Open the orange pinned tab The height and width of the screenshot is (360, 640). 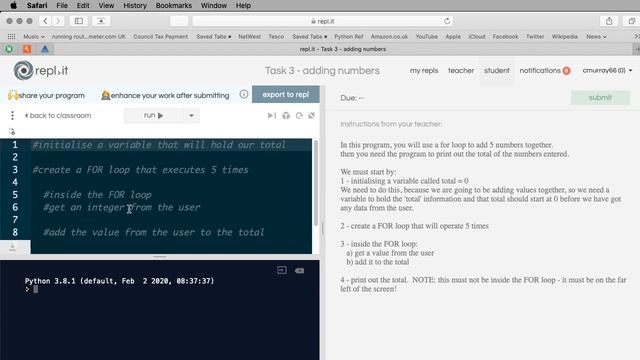pos(27,49)
